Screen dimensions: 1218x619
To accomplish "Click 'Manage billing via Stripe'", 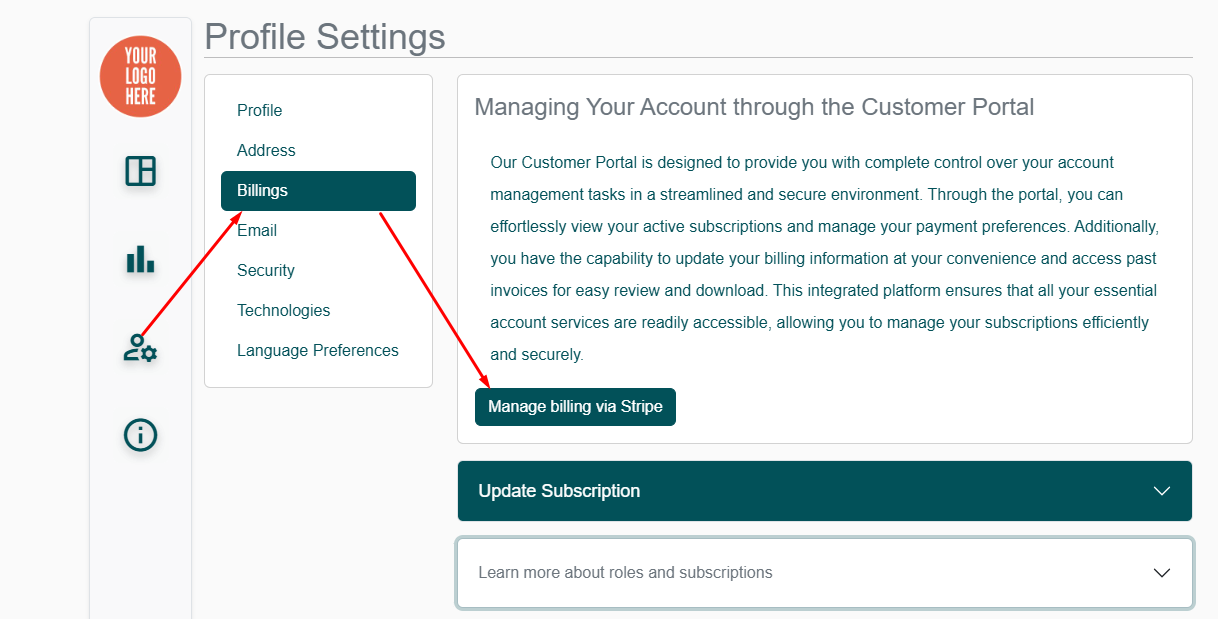I will [575, 407].
